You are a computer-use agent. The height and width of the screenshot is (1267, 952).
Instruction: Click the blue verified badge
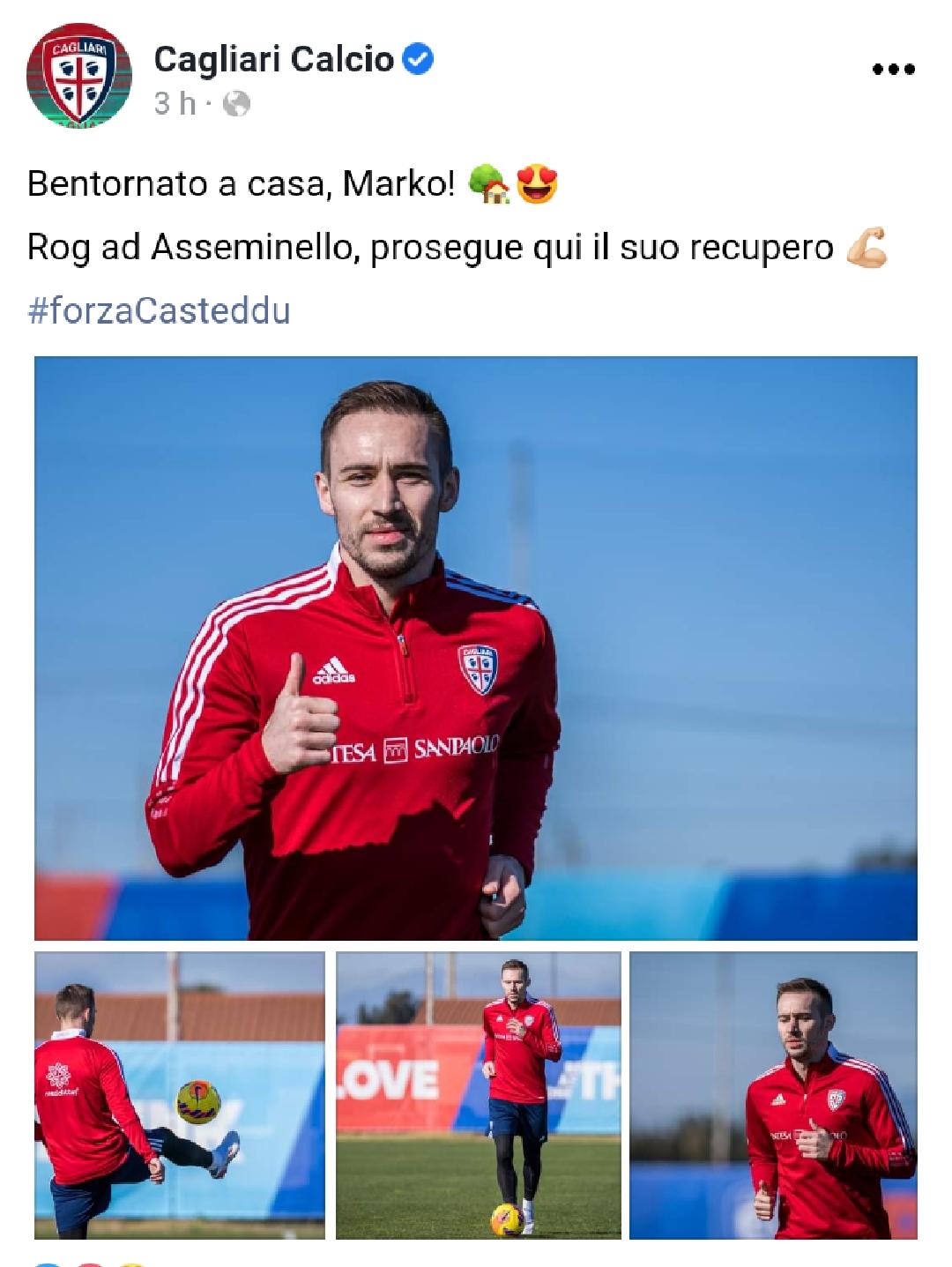pos(418,59)
